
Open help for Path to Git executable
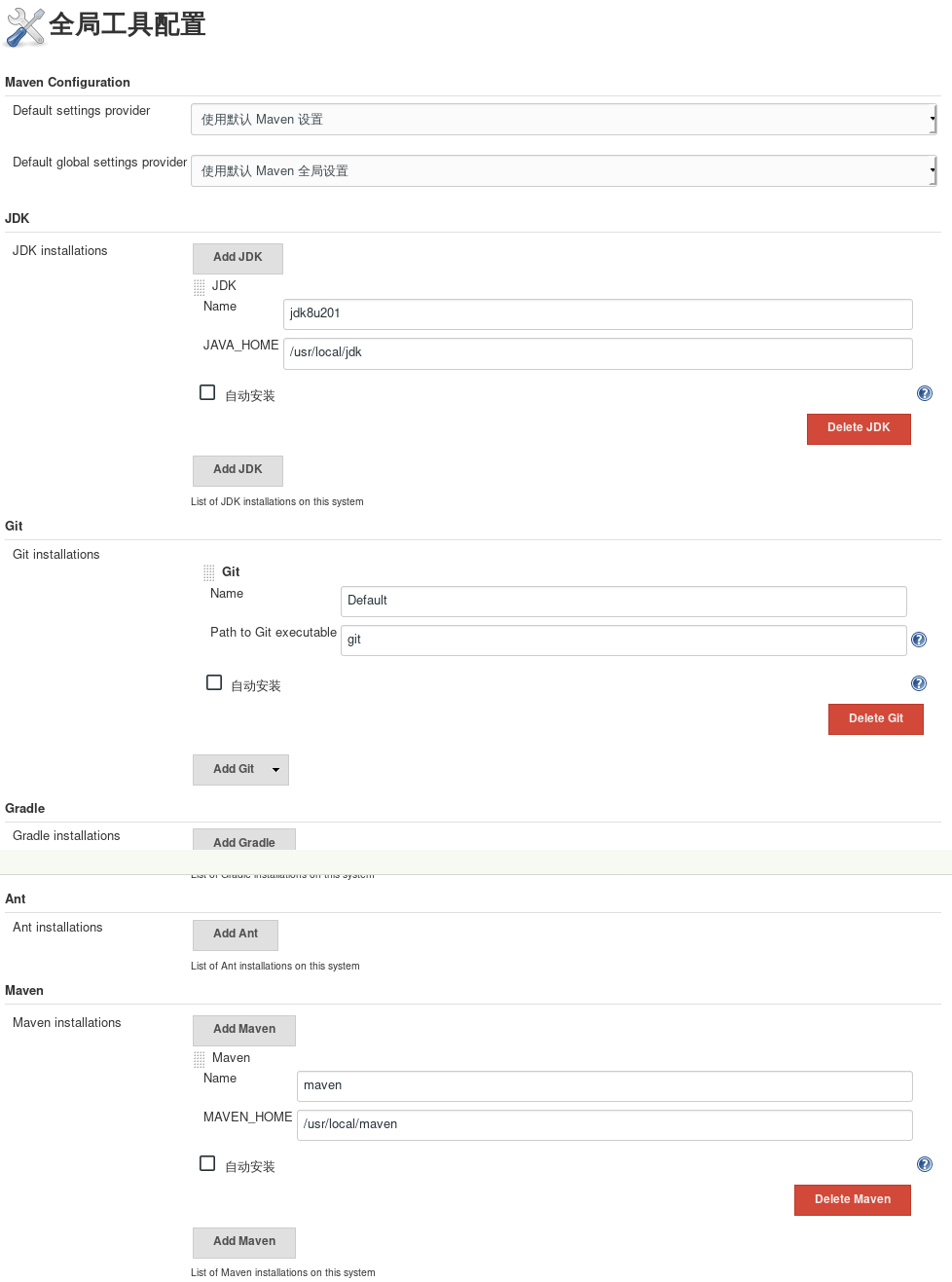(918, 640)
